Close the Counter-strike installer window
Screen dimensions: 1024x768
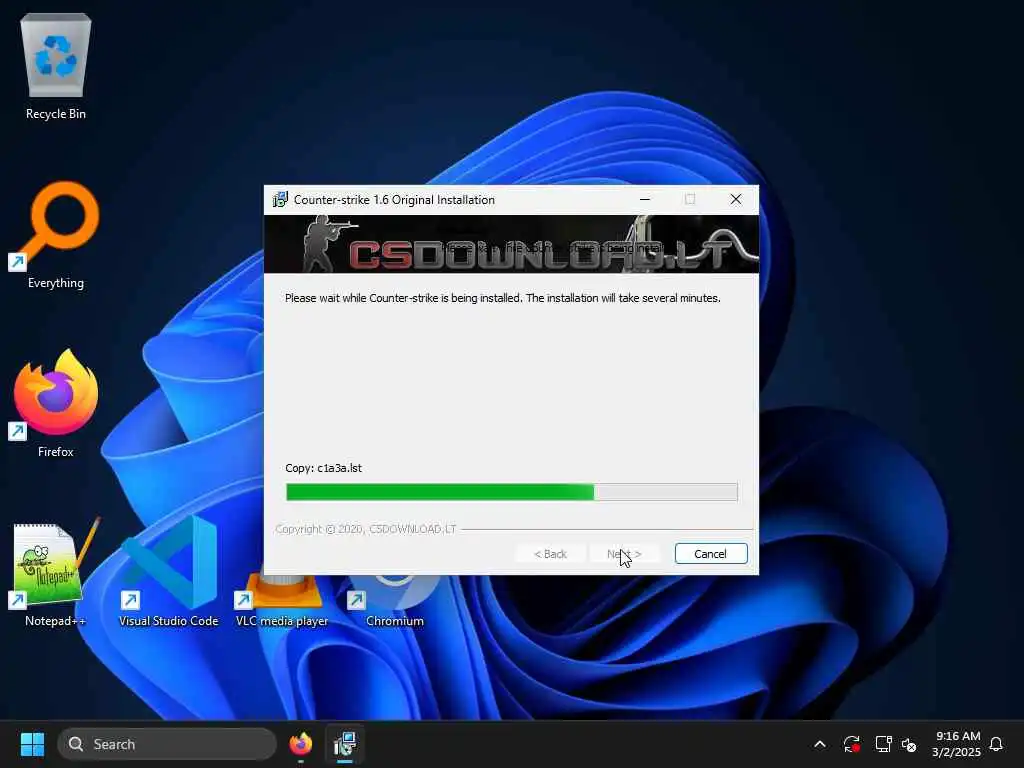click(x=735, y=199)
